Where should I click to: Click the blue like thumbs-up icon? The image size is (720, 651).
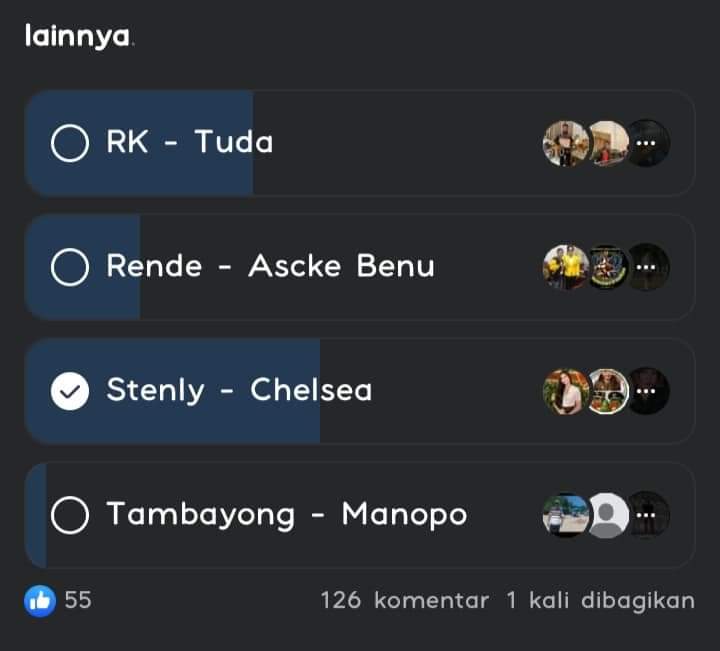coord(40,600)
